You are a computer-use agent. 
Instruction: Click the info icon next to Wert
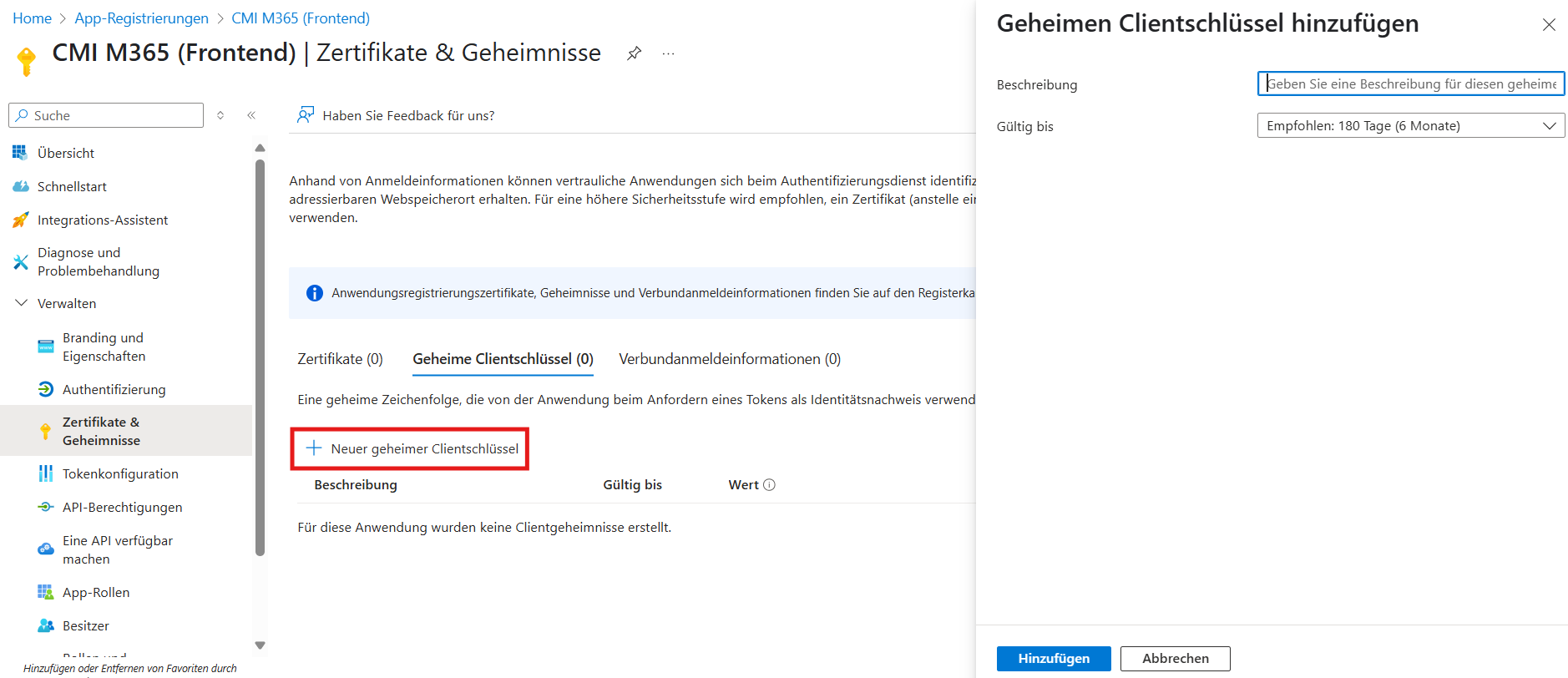click(770, 484)
